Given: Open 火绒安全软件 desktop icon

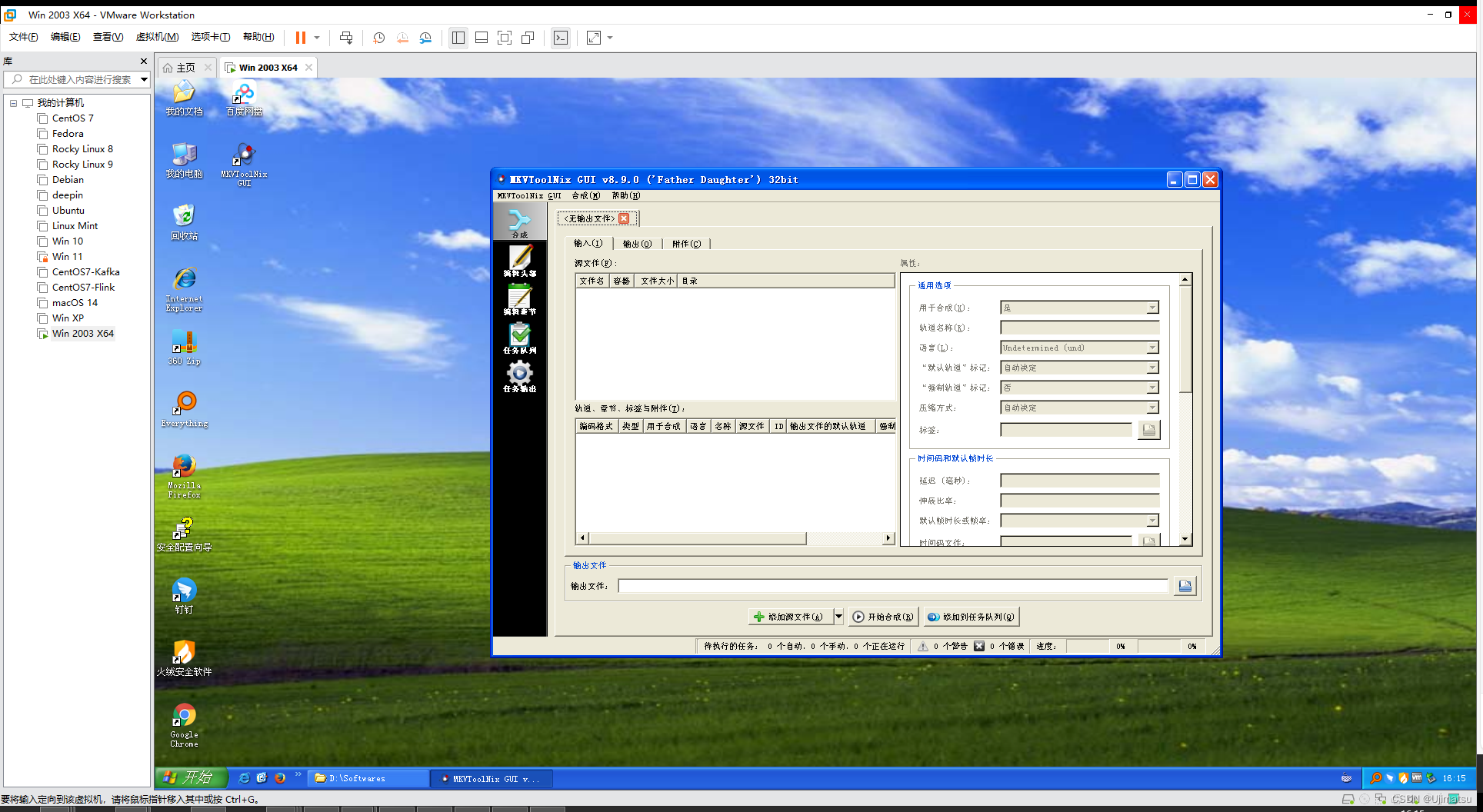Looking at the screenshot, I should 184,658.
